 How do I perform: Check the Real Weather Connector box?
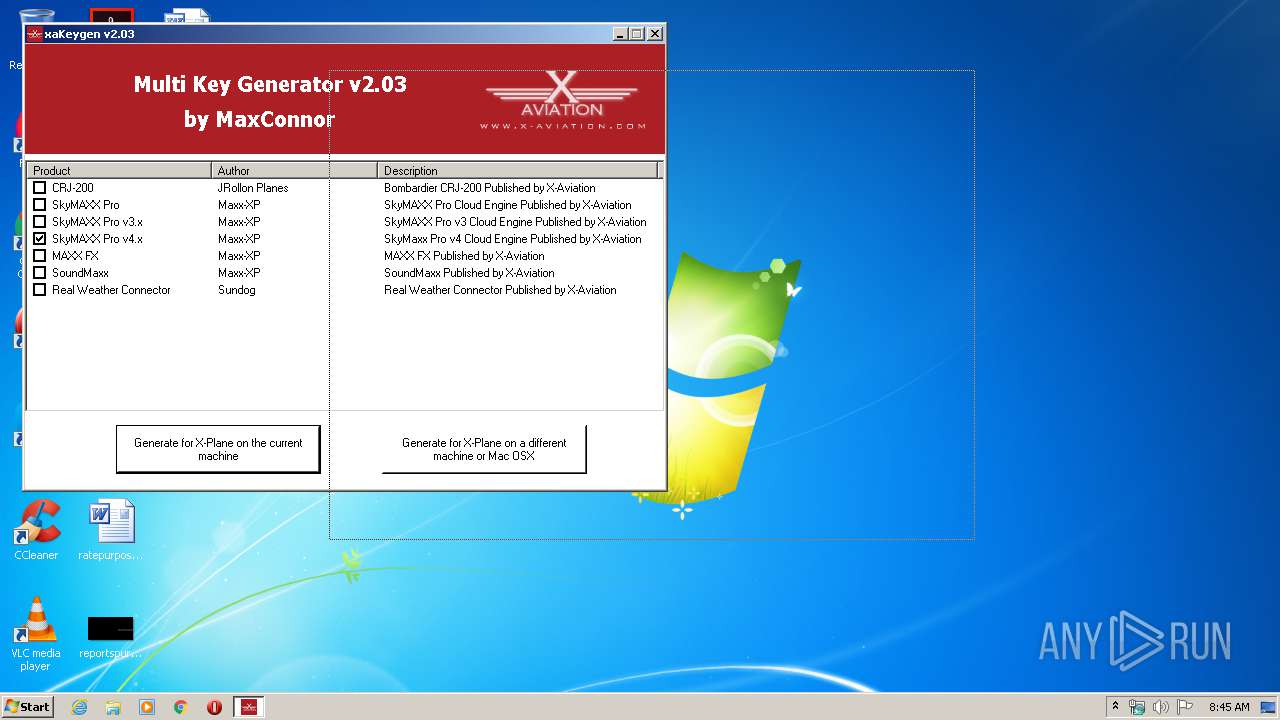[x=40, y=290]
